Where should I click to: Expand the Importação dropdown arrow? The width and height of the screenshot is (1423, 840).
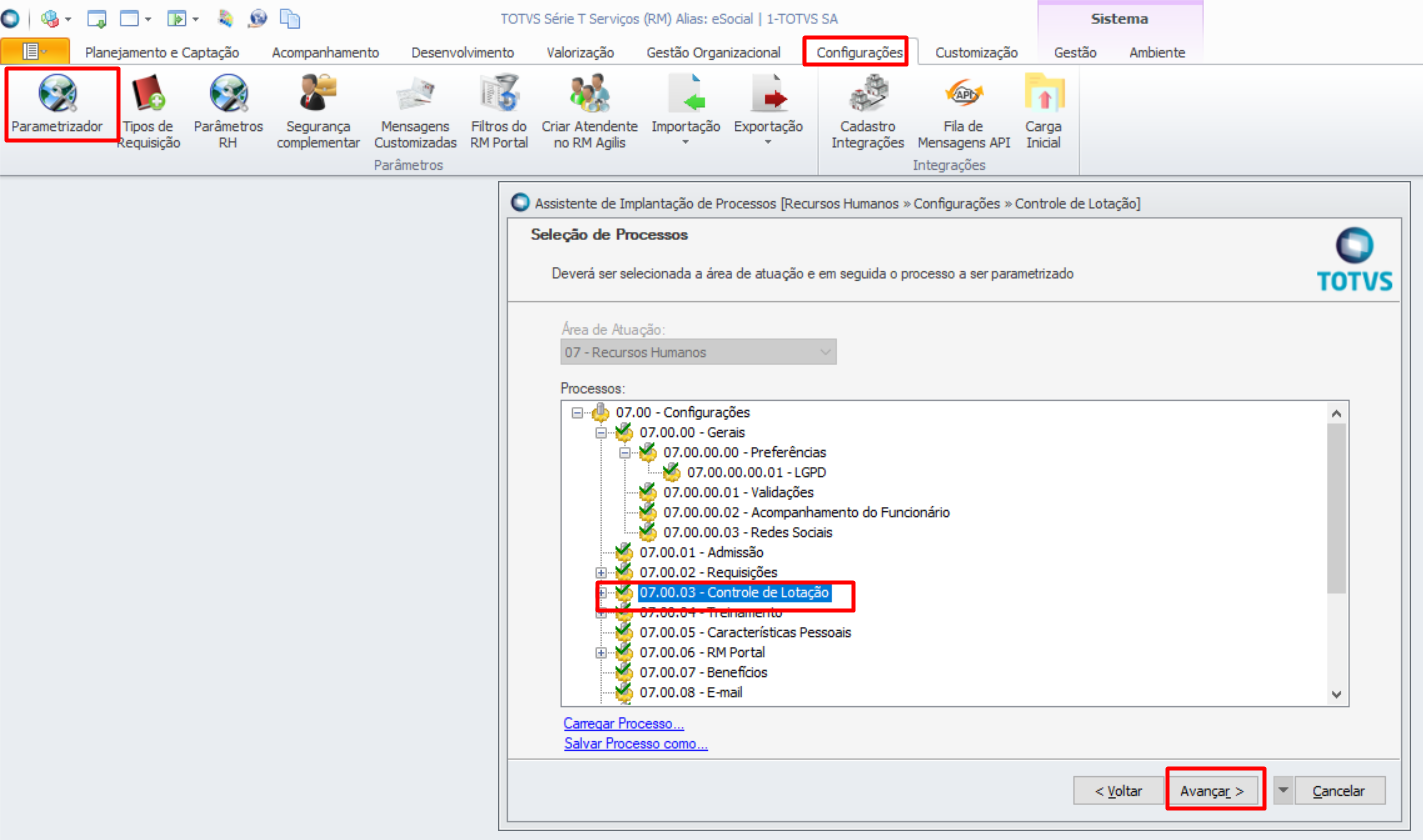(686, 142)
